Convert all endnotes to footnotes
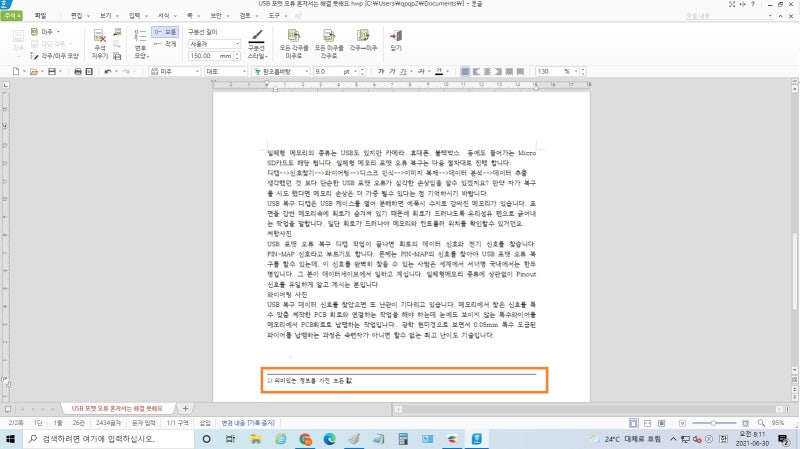 coord(329,43)
